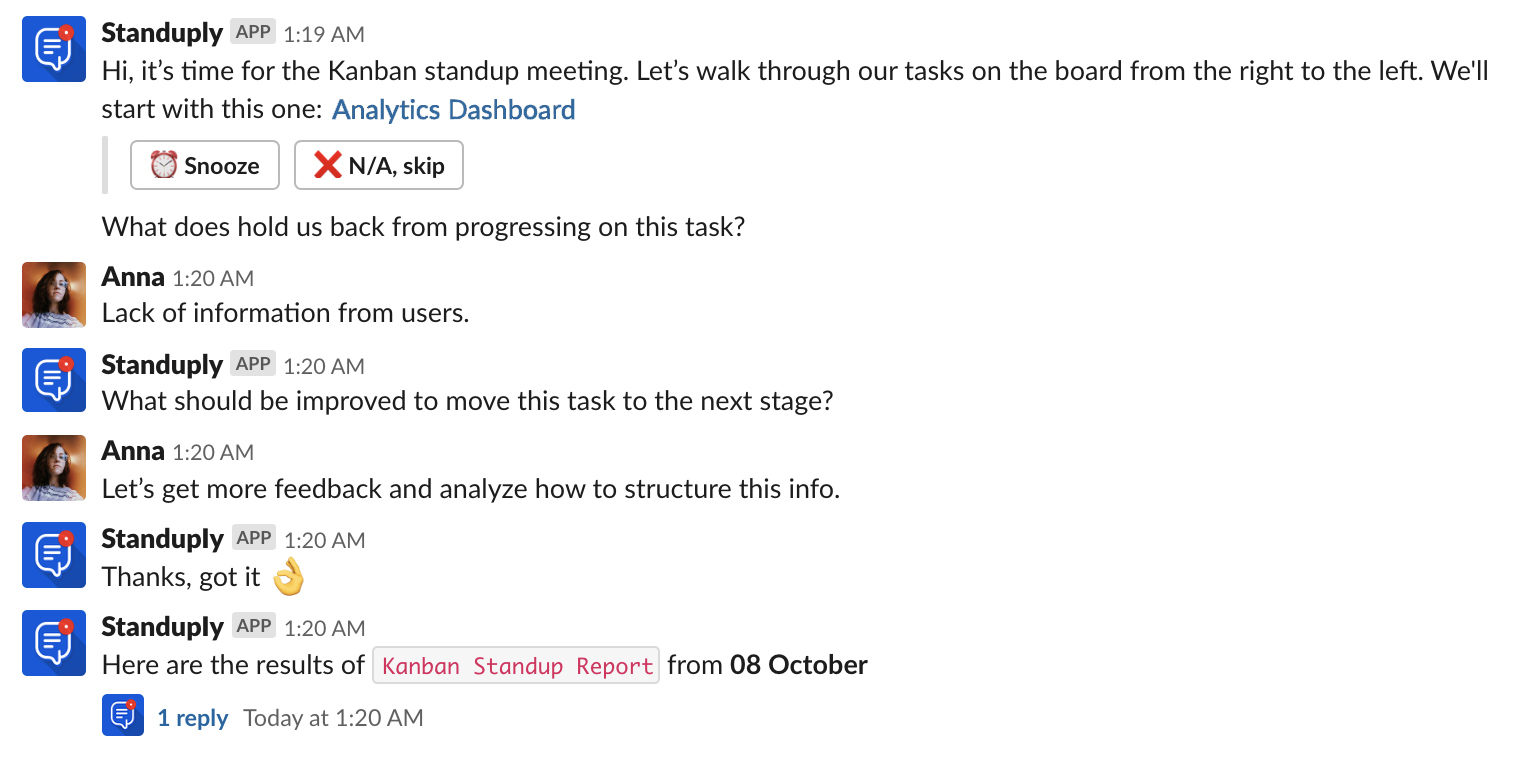Click the APP badge on the 1:19 AM message
The height and width of the screenshot is (764, 1514).
pyautogui.click(x=253, y=32)
